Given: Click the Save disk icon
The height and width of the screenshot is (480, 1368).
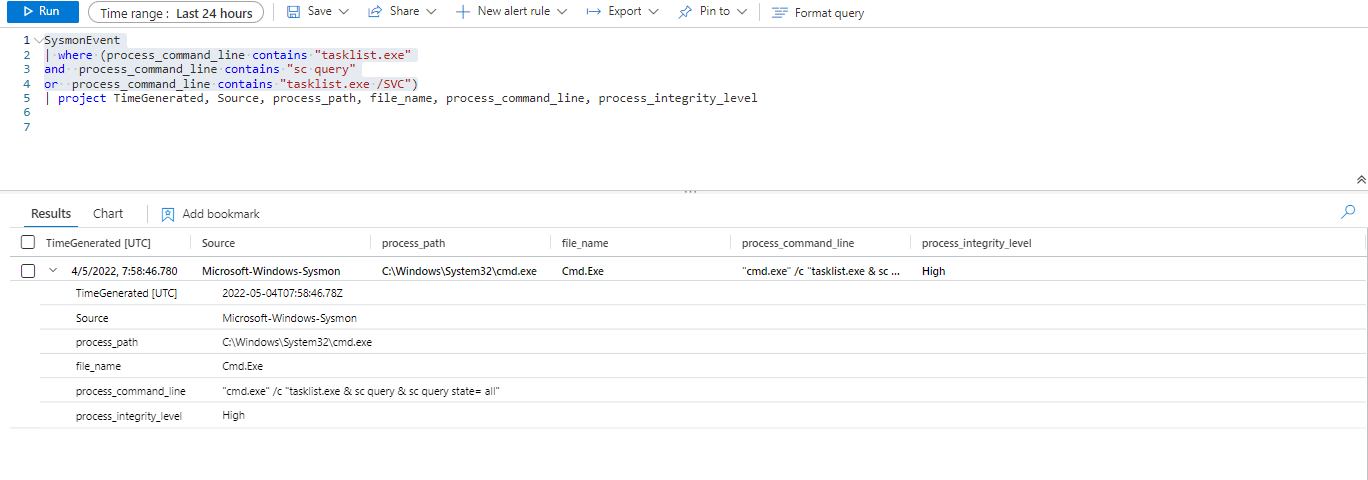Looking at the screenshot, I should [x=294, y=12].
